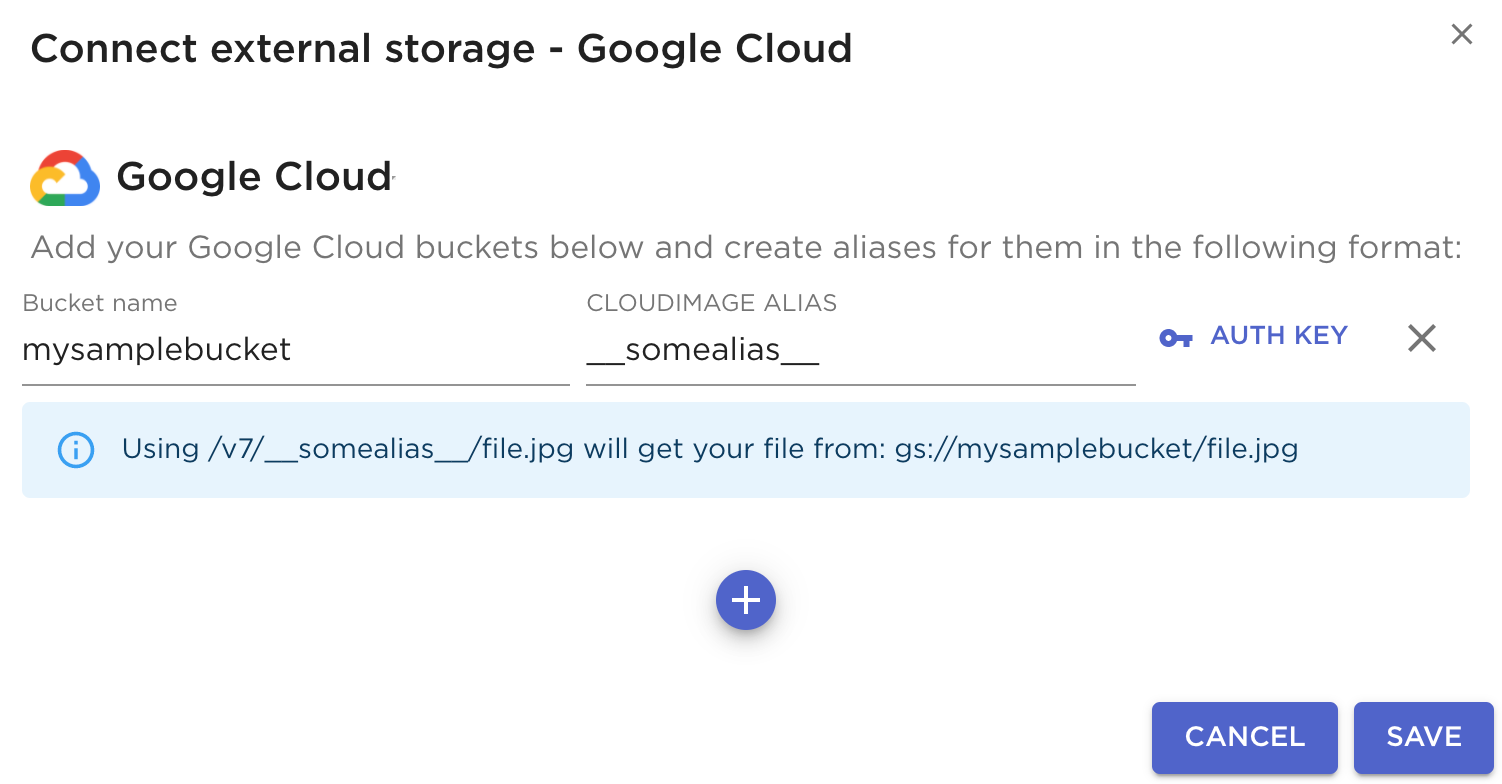
Task: Click the Google Cloud heading text
Action: coord(254,177)
